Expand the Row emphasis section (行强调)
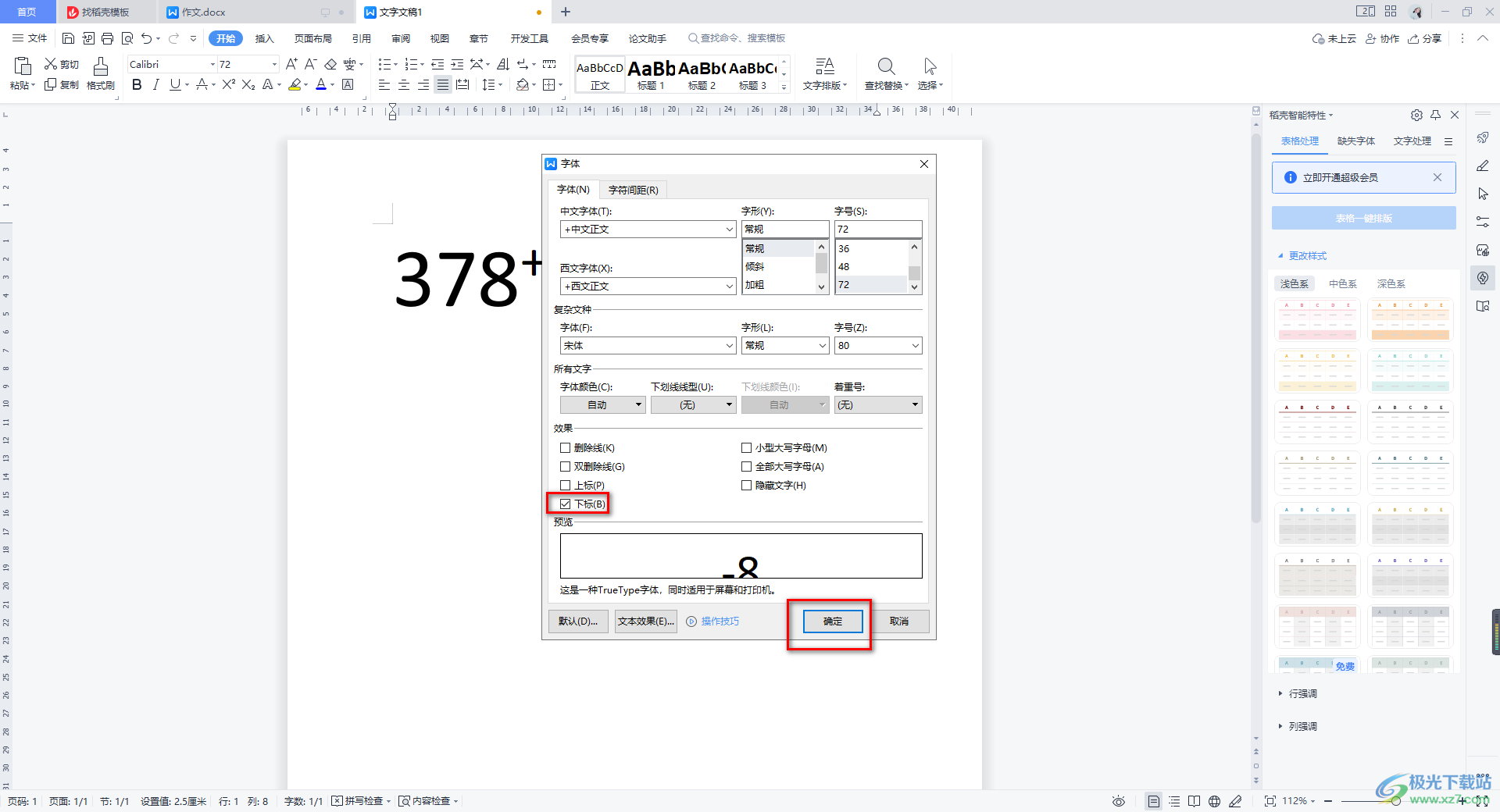1500x812 pixels. (x=1298, y=694)
